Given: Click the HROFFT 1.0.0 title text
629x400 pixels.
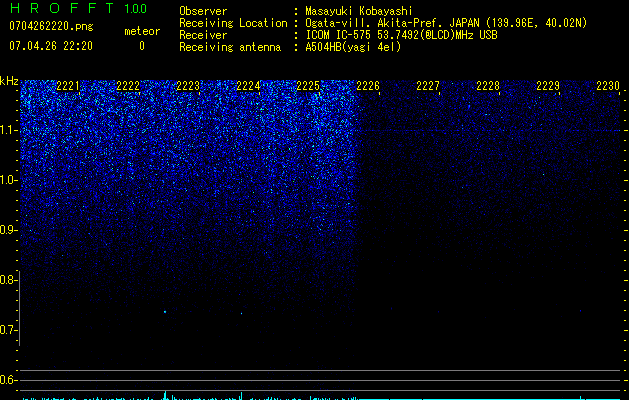Looking at the screenshot, I should pyautogui.click(x=78, y=8).
